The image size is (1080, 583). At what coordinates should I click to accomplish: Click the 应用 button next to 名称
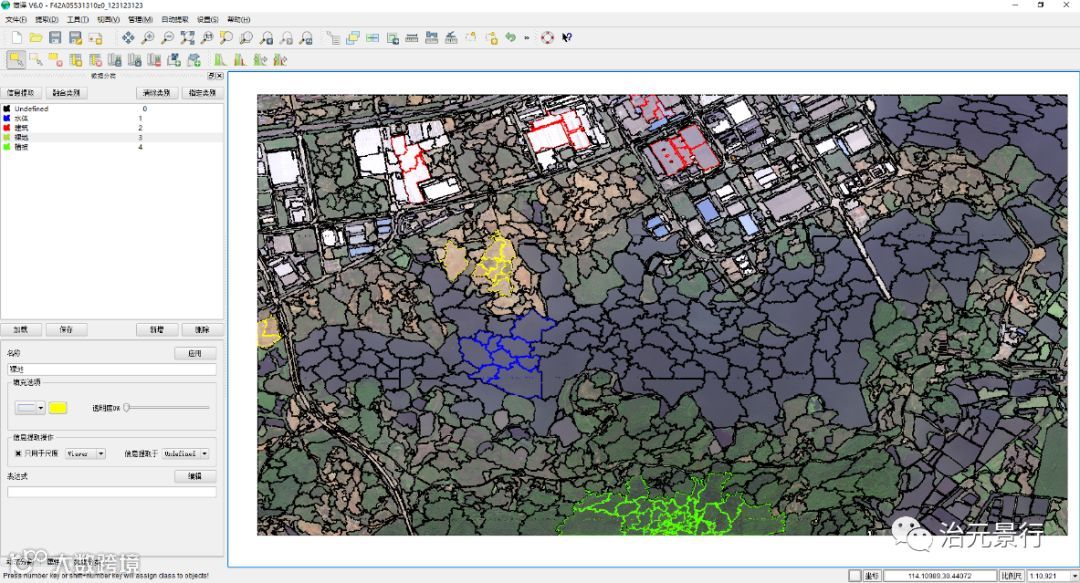pos(195,353)
